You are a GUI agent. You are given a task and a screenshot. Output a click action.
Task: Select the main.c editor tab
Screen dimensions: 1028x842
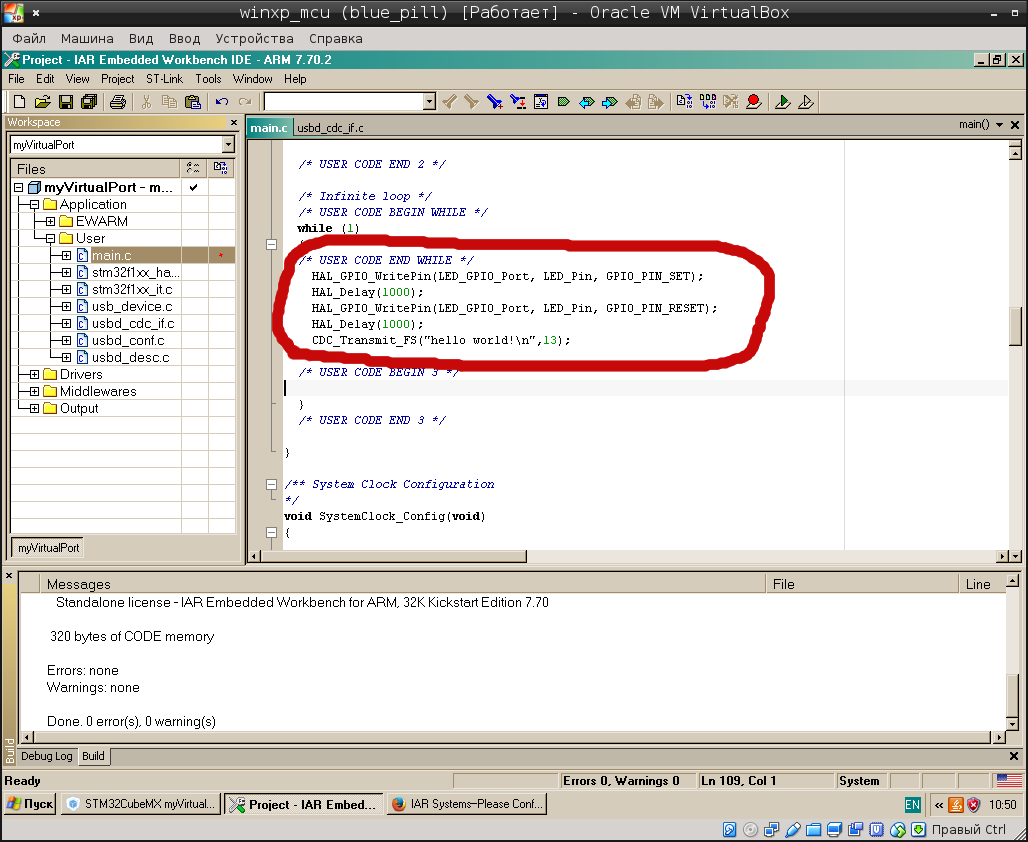[269, 128]
